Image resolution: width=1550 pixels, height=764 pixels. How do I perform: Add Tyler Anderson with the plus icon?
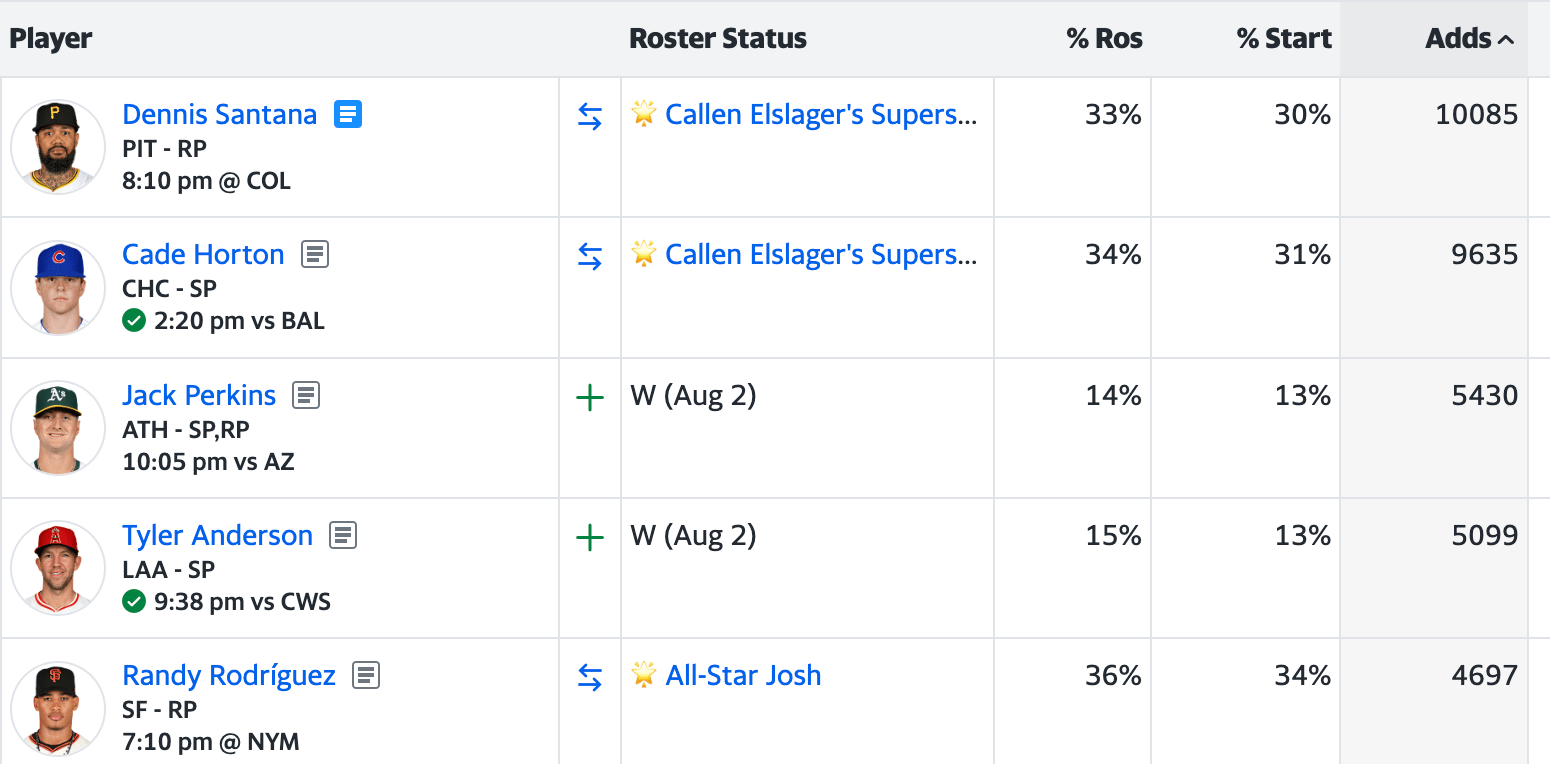point(590,538)
